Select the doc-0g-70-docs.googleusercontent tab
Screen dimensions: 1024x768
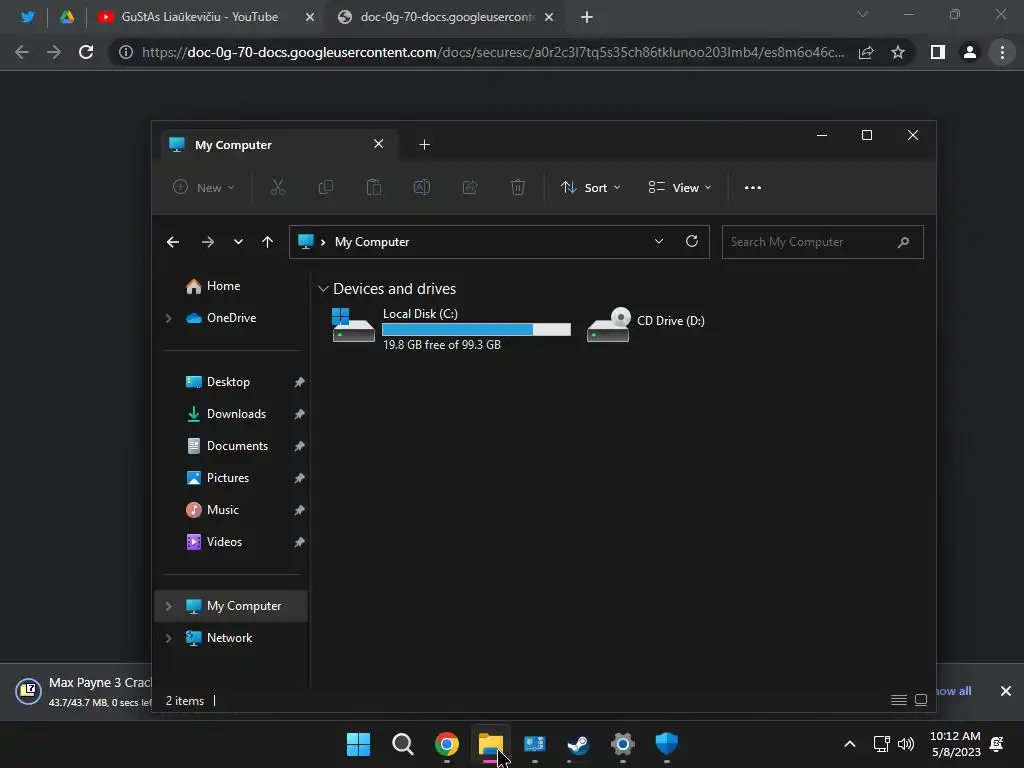point(446,17)
